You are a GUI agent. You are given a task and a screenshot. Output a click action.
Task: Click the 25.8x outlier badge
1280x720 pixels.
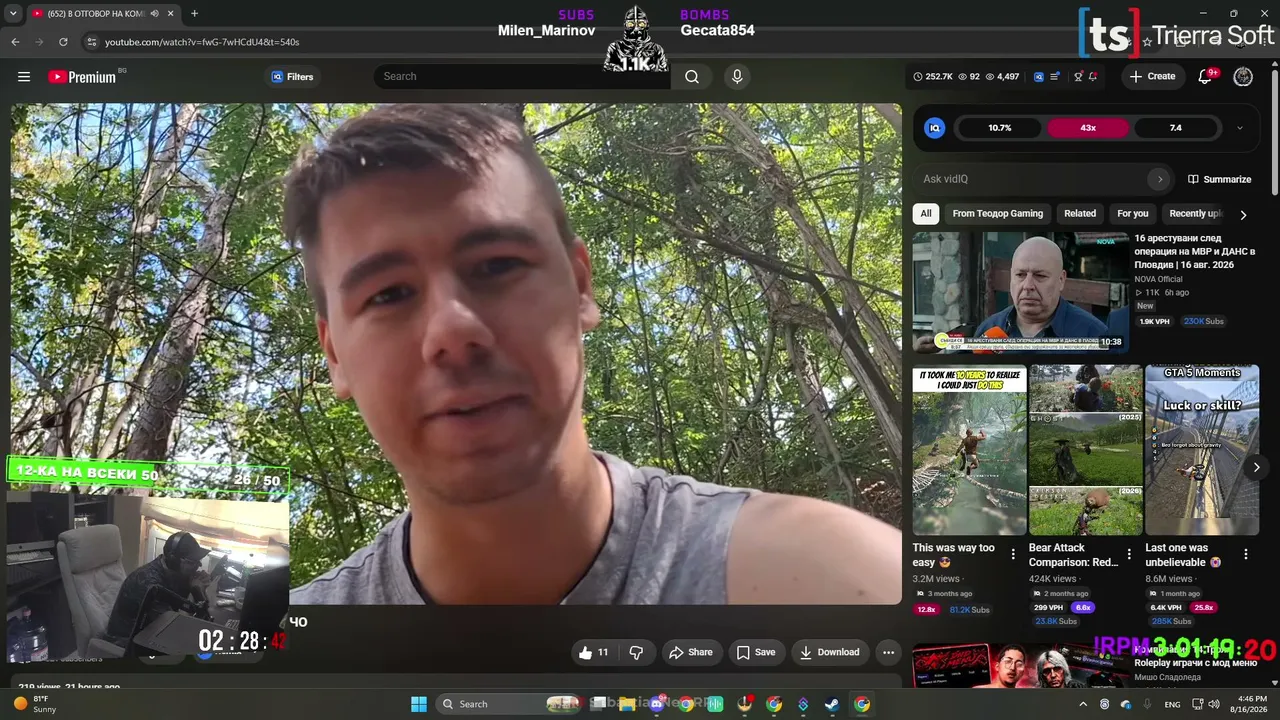(1204, 607)
